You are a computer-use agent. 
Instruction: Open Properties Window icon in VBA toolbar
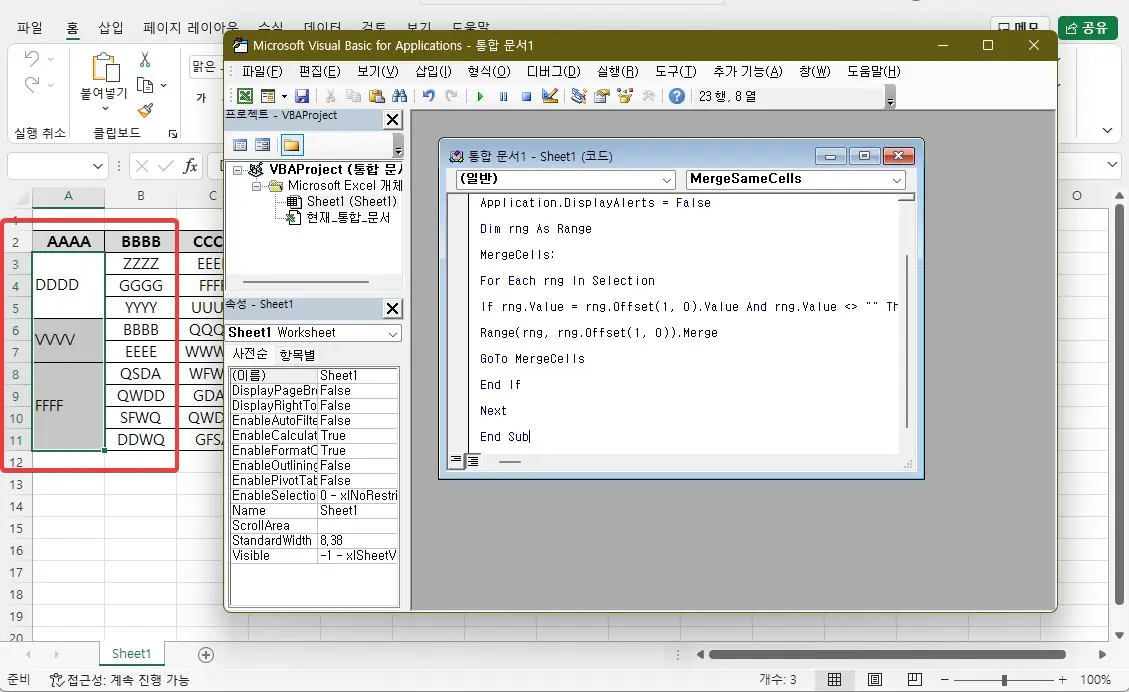[601, 96]
